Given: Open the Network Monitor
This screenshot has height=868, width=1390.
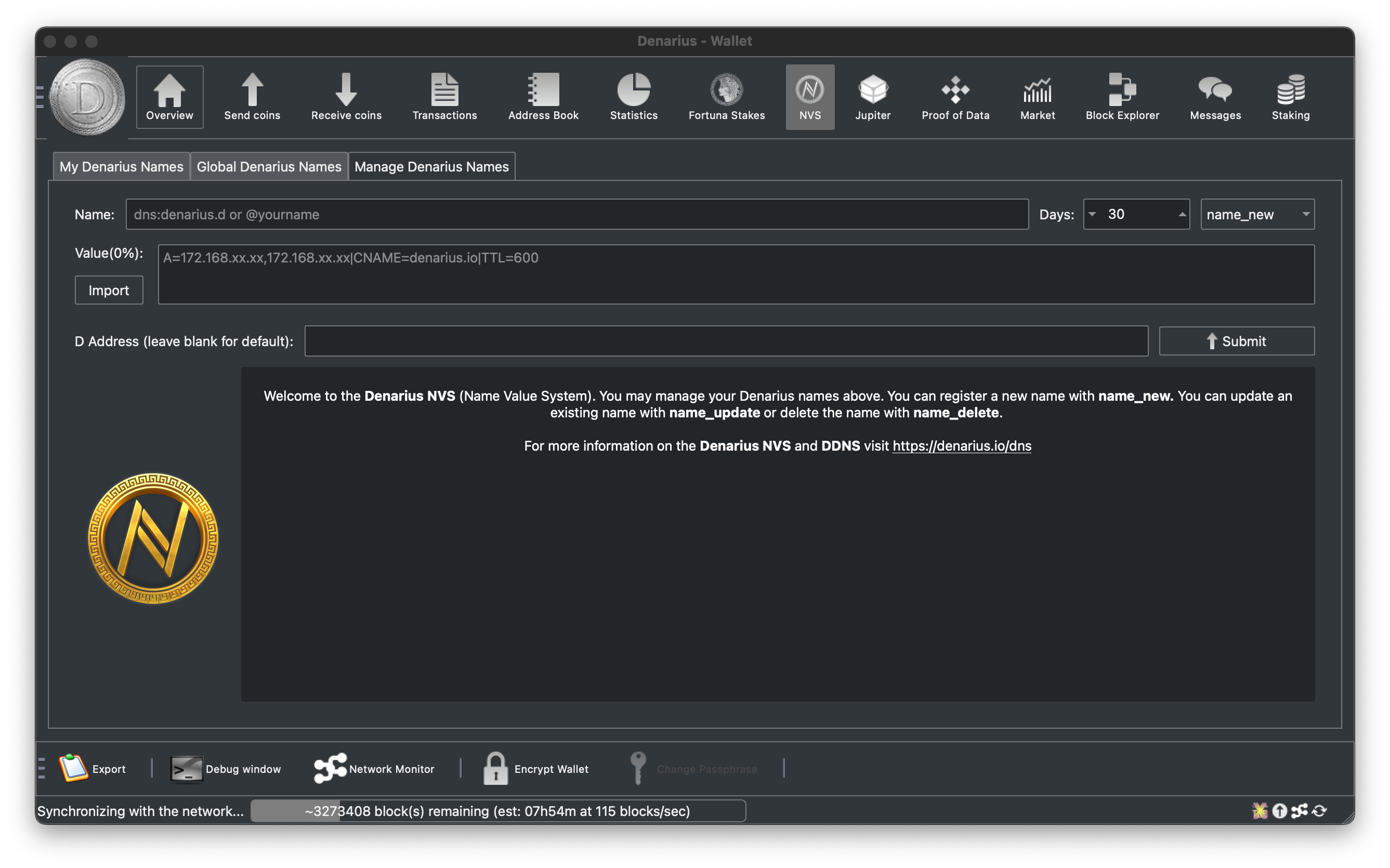Looking at the screenshot, I should [x=374, y=768].
